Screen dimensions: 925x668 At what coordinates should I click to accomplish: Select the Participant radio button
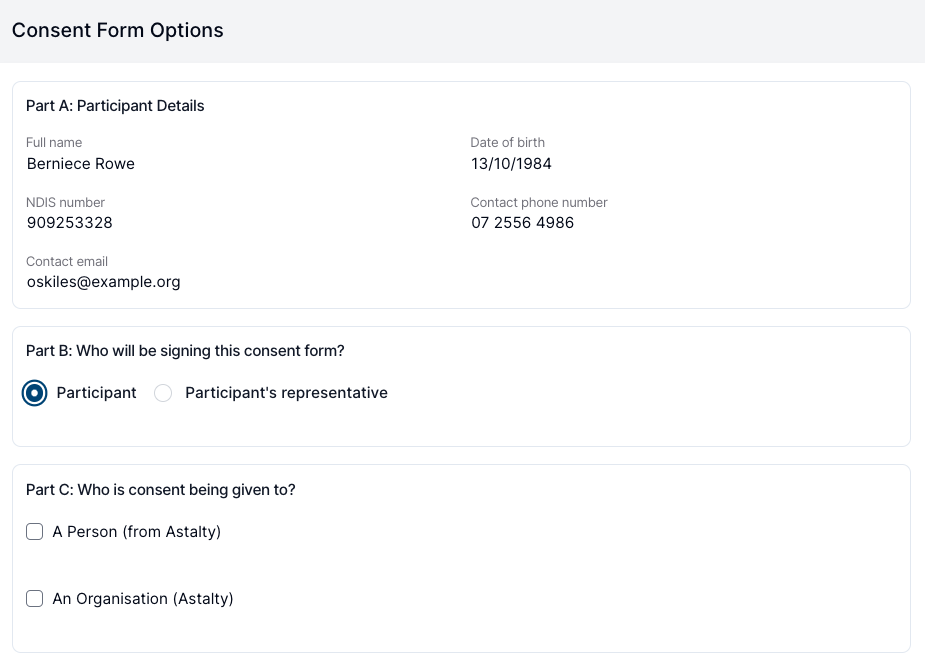point(35,394)
